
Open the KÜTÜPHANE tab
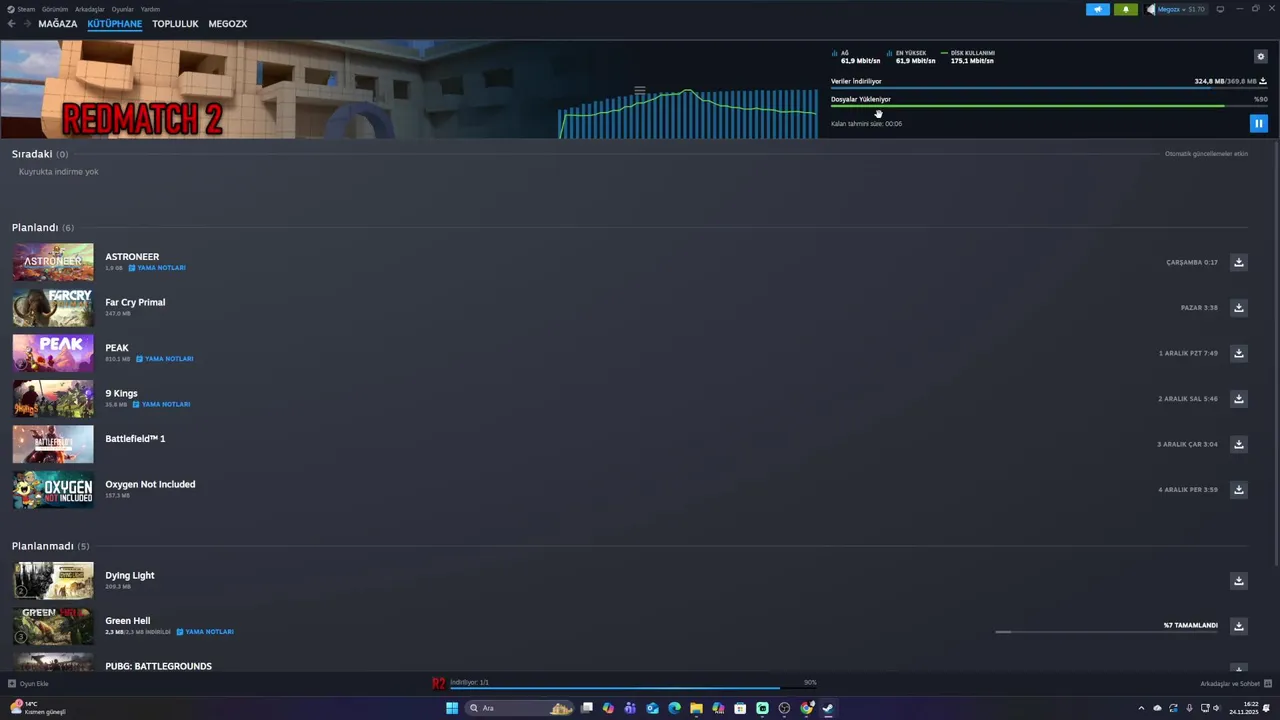[x=115, y=24]
